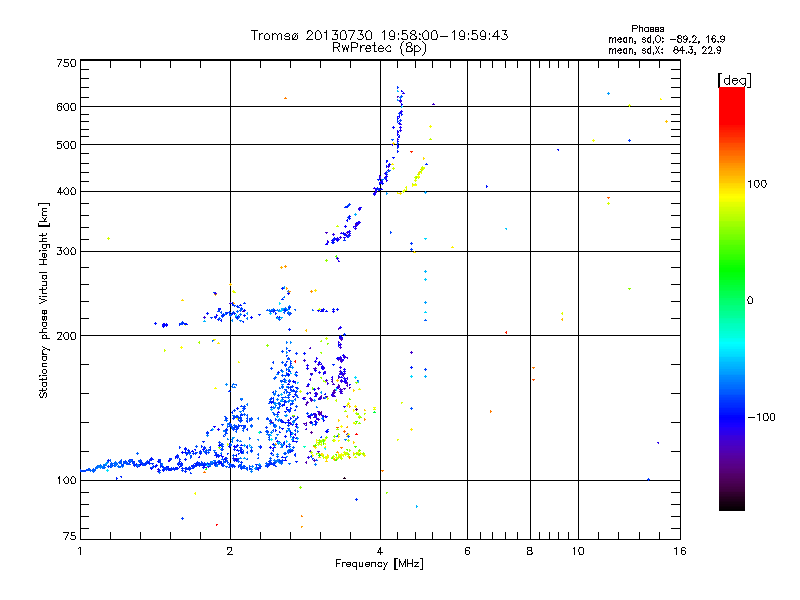Viewport: 800px width, 600px height.
Task: Click the x-axis '1' tick label
Action: [x=80, y=551]
